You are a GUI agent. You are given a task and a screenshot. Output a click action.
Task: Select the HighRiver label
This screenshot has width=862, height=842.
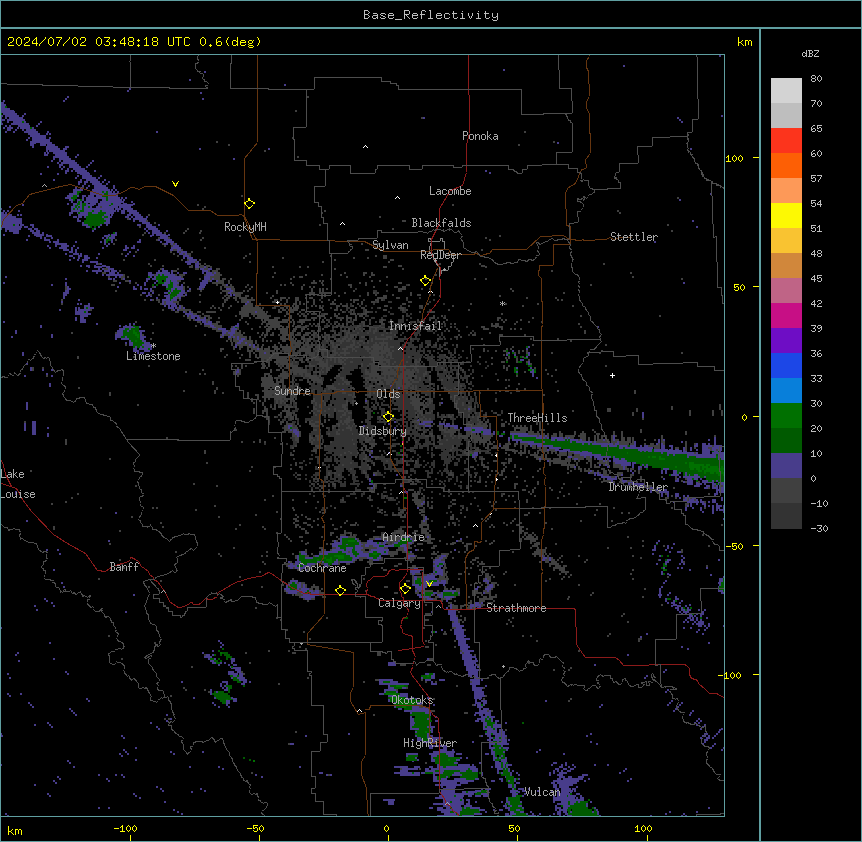(430, 743)
